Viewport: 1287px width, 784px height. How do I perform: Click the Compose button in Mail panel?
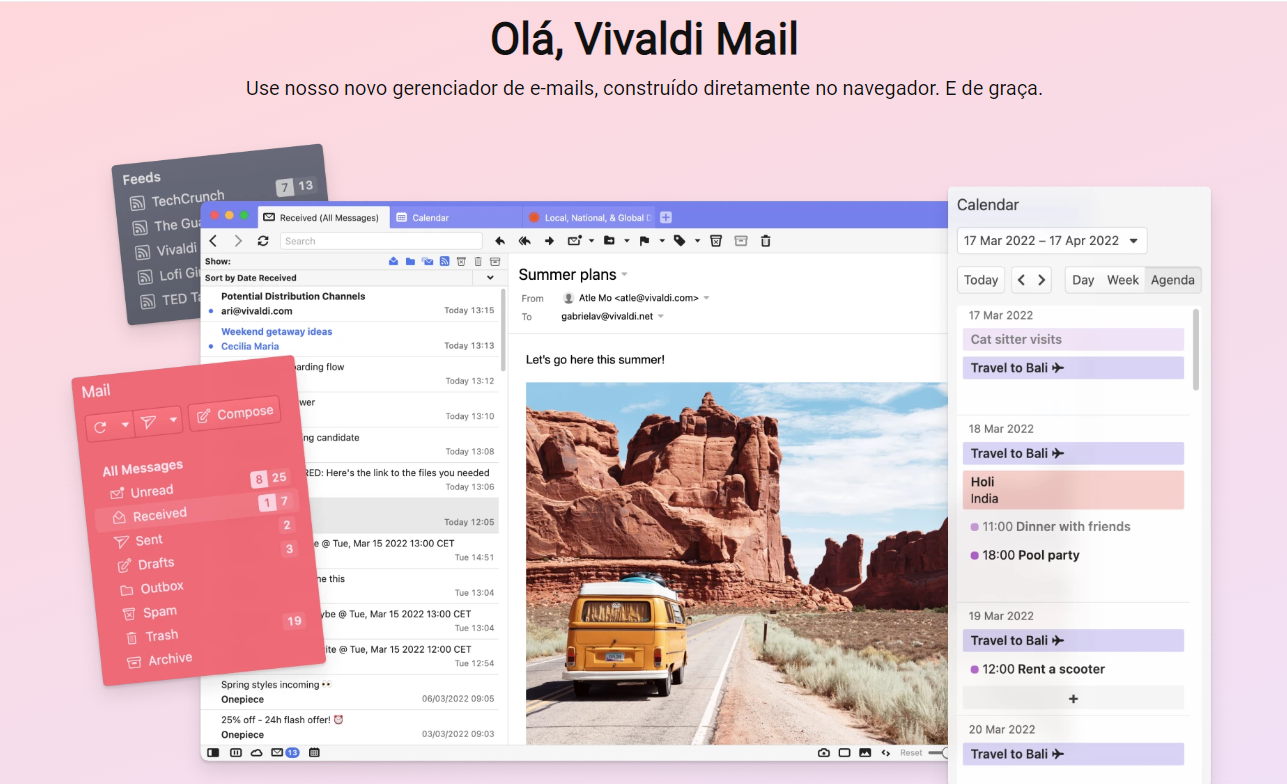coord(235,413)
